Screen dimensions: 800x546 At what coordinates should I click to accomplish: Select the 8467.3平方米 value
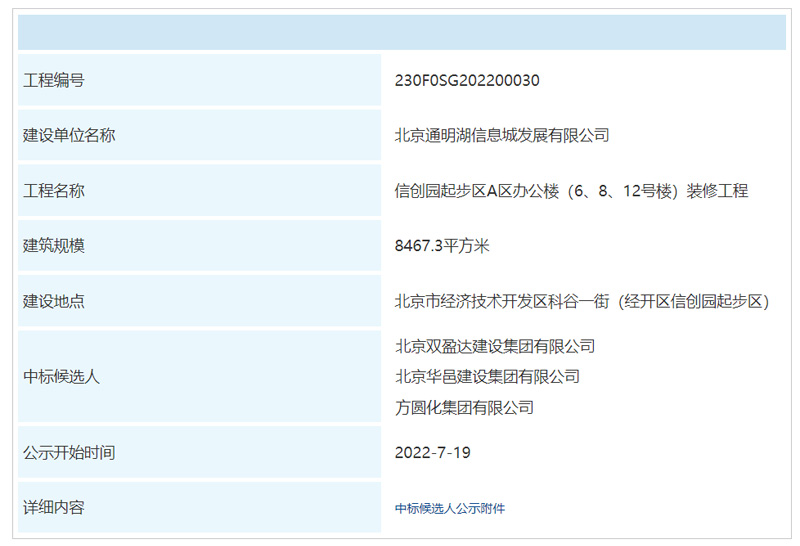[x=442, y=245]
